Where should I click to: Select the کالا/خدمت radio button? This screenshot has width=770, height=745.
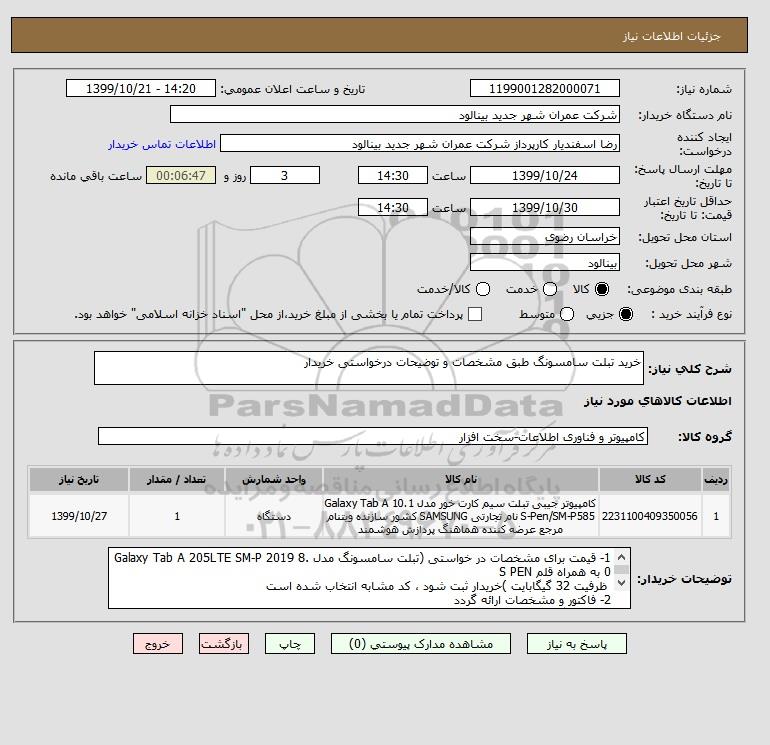[x=483, y=289]
